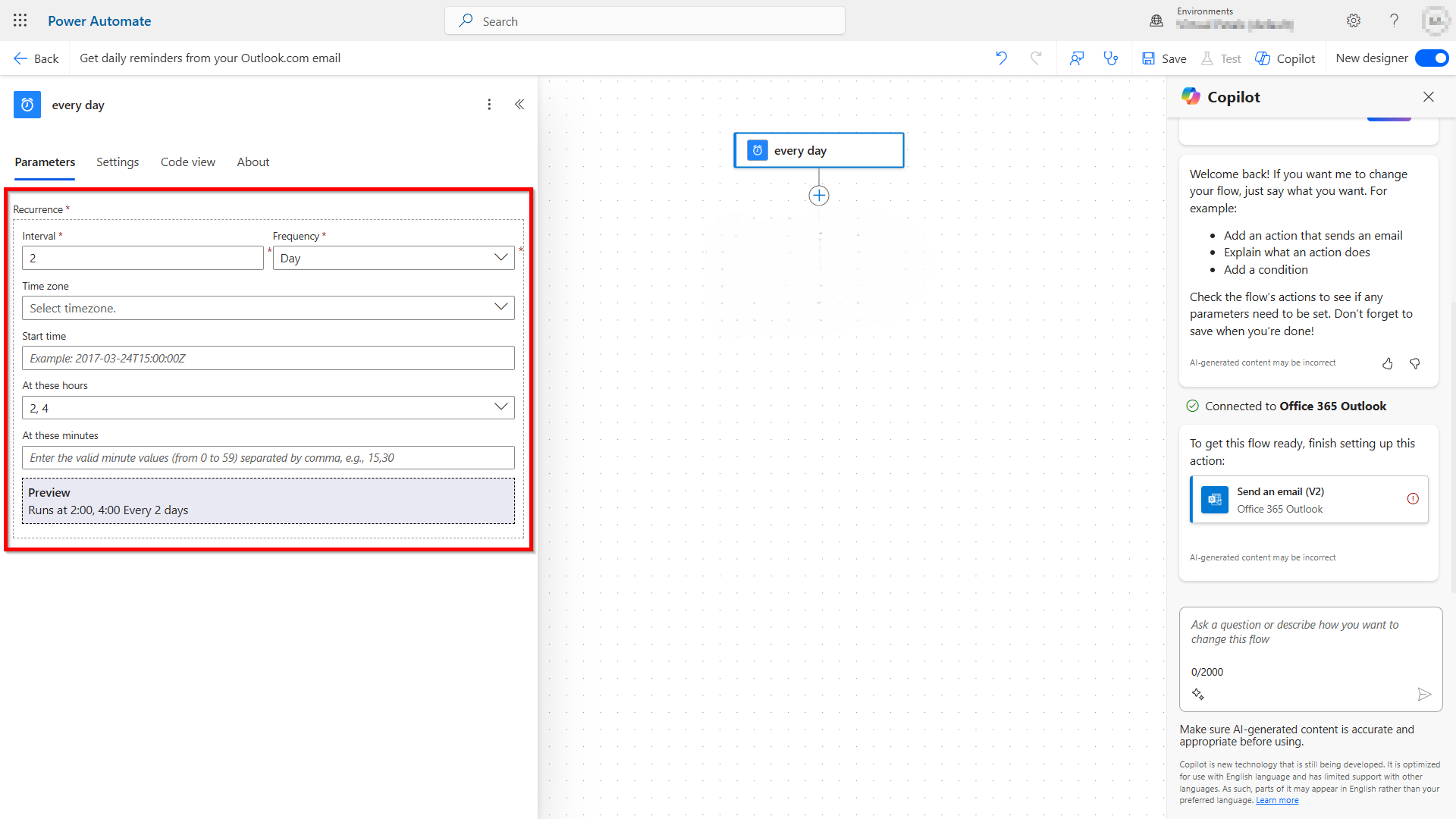Switch to the Code view tab

pyautogui.click(x=188, y=162)
